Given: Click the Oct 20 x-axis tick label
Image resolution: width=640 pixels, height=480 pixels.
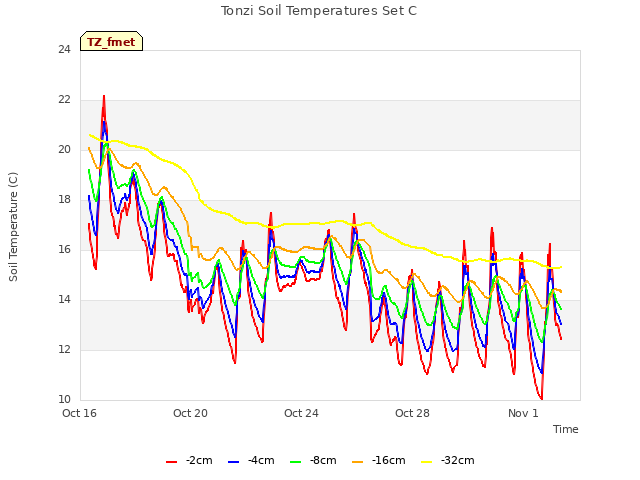Looking at the screenshot, I should (190, 413).
